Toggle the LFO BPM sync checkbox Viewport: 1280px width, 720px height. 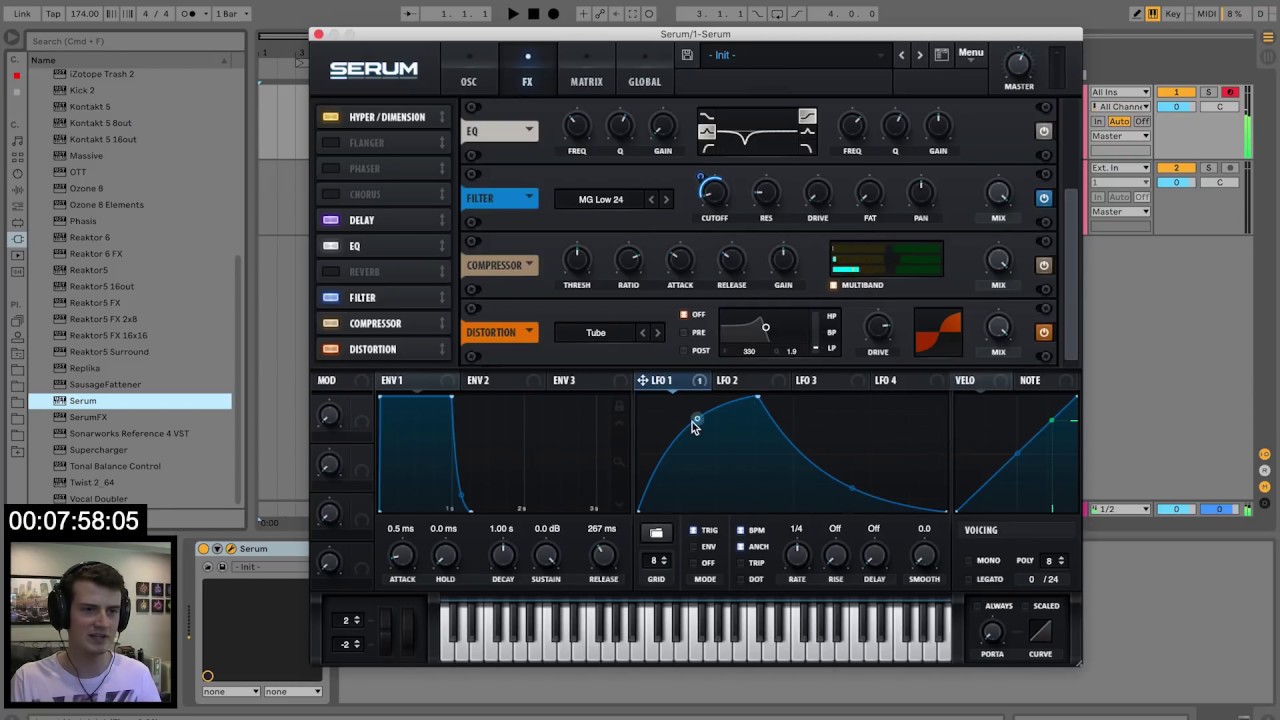(x=741, y=530)
